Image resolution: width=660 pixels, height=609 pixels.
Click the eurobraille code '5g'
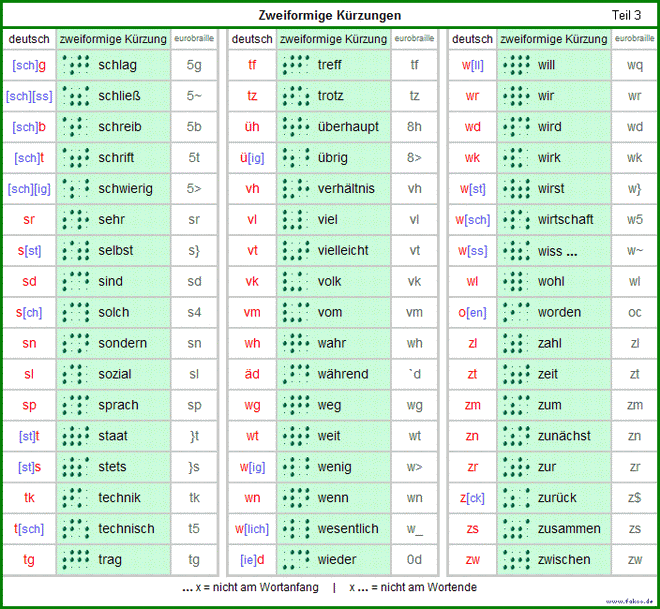(x=194, y=65)
